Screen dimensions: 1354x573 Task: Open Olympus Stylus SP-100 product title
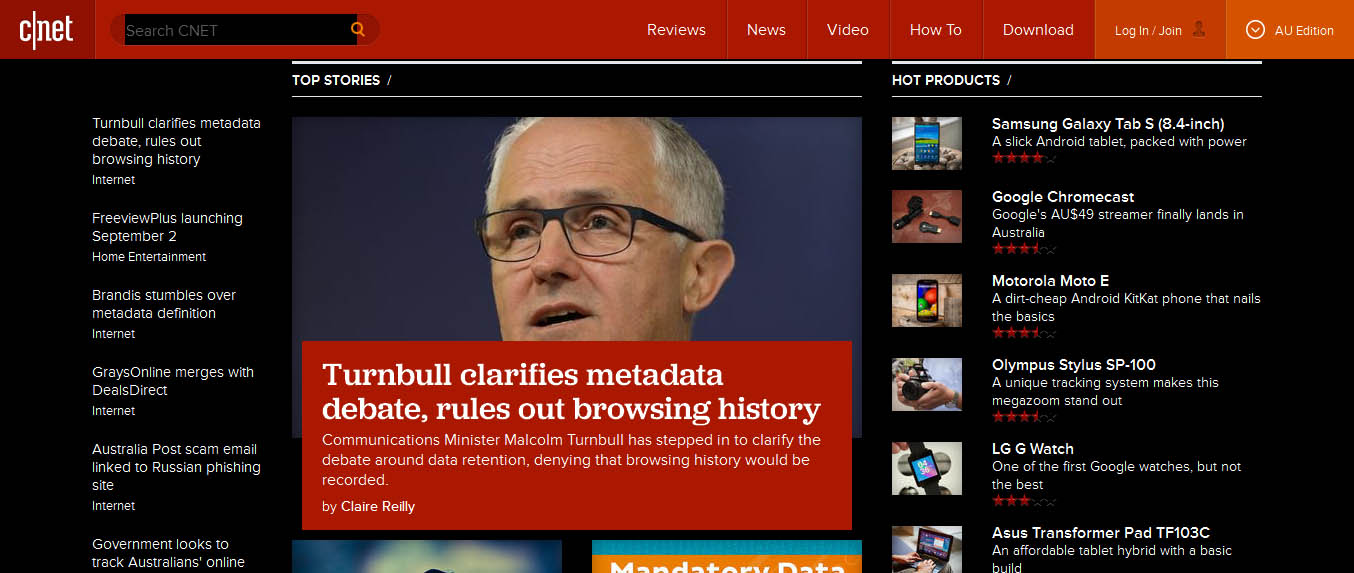(1074, 365)
